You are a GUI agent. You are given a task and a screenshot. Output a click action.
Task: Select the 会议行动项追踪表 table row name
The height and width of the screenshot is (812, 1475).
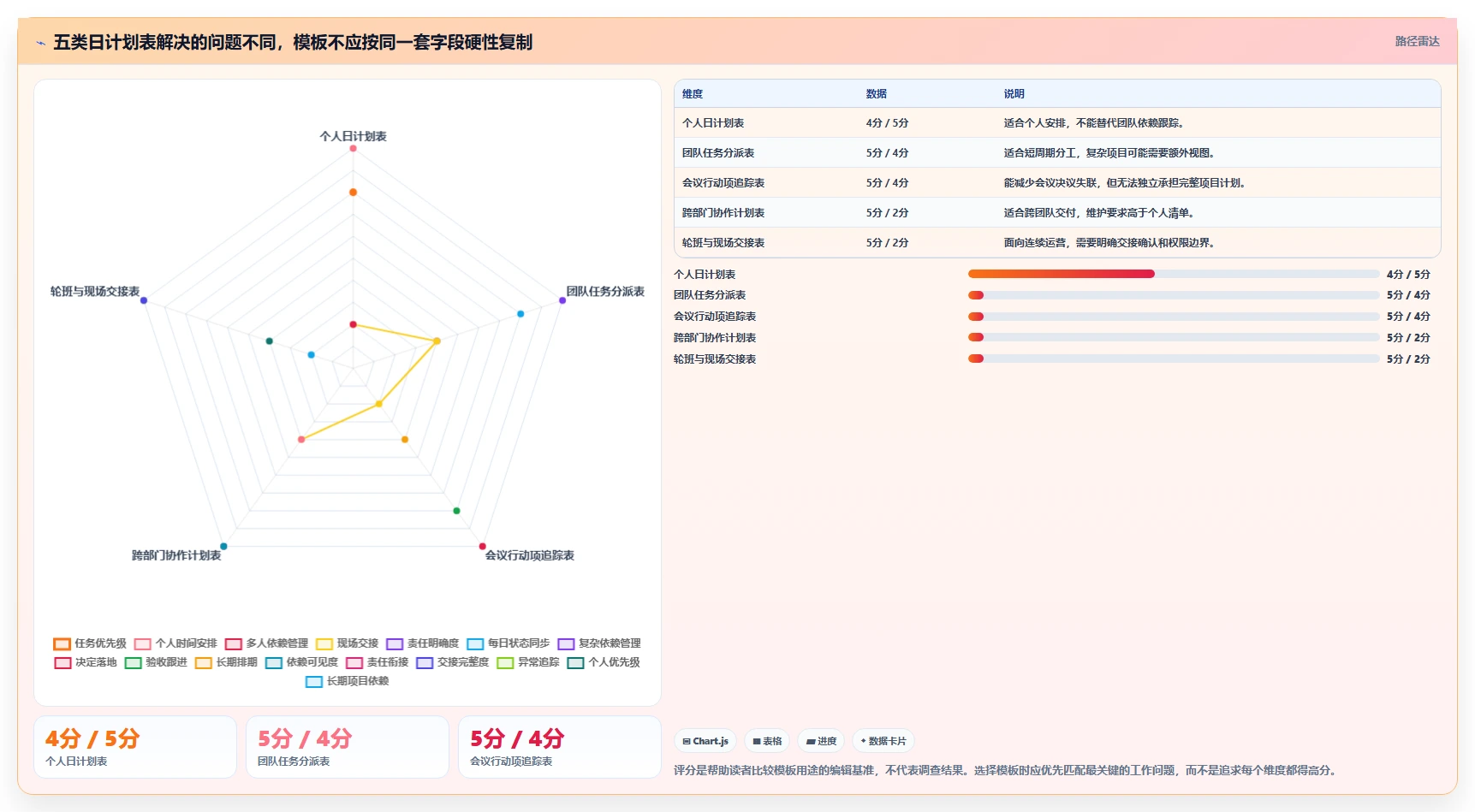(723, 183)
